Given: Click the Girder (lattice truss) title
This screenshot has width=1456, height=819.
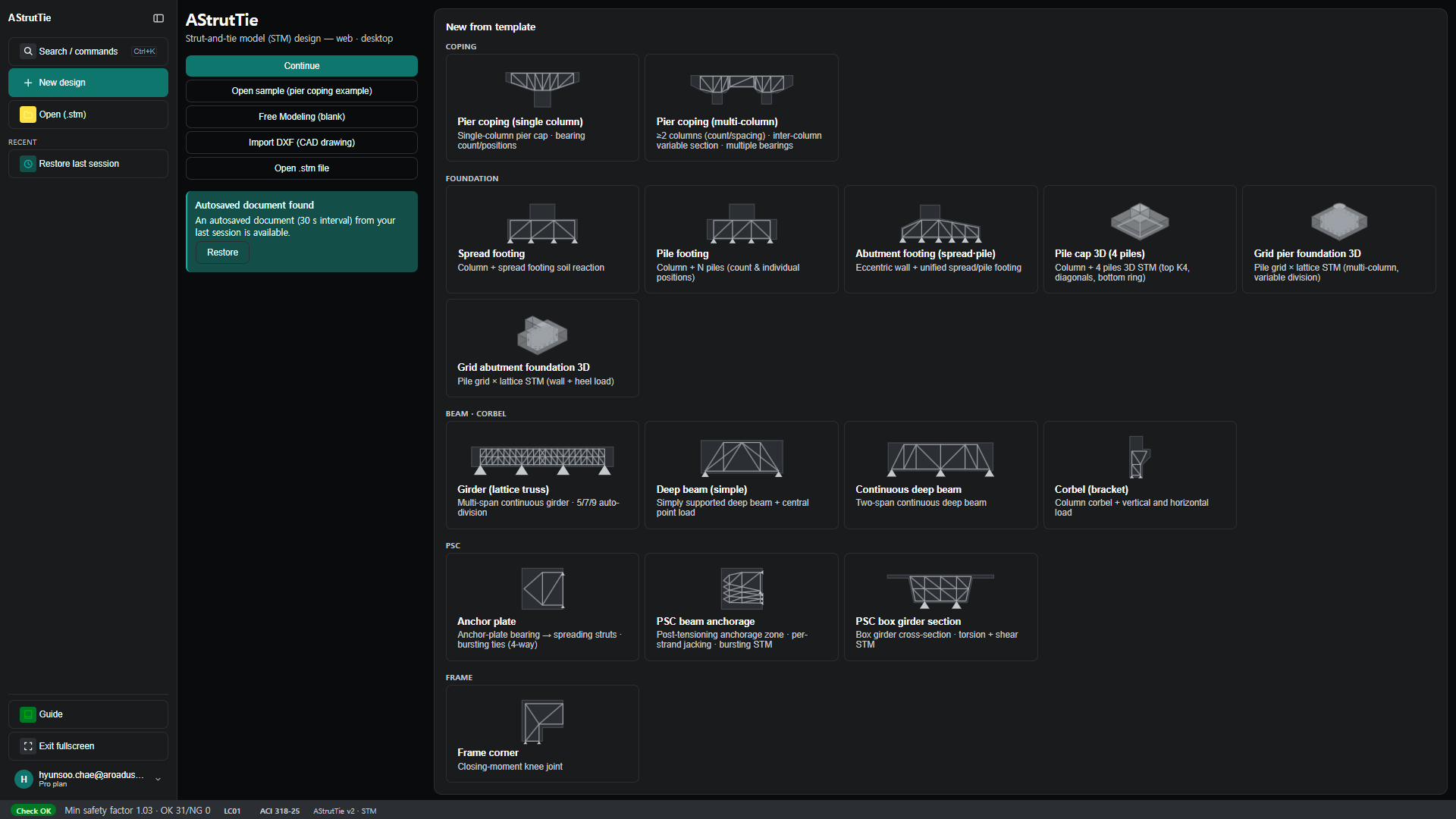Looking at the screenshot, I should 503,489.
